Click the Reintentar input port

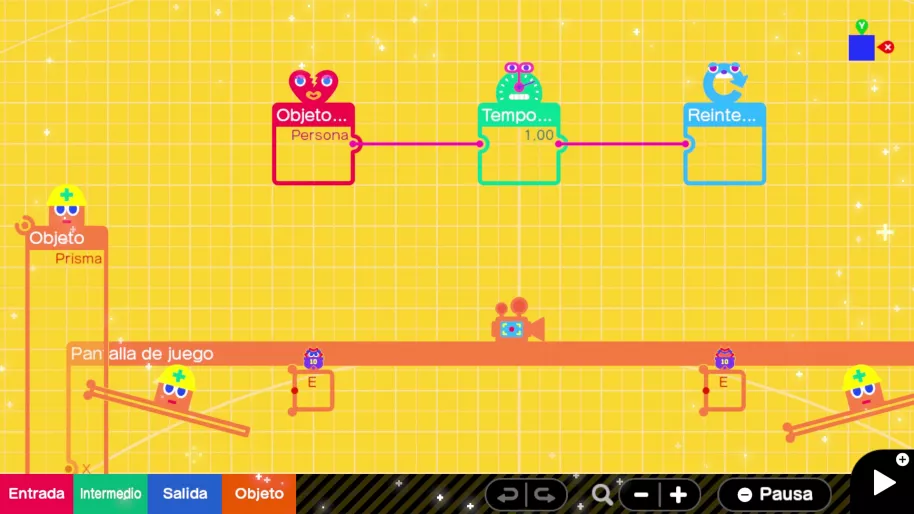[x=686, y=143]
